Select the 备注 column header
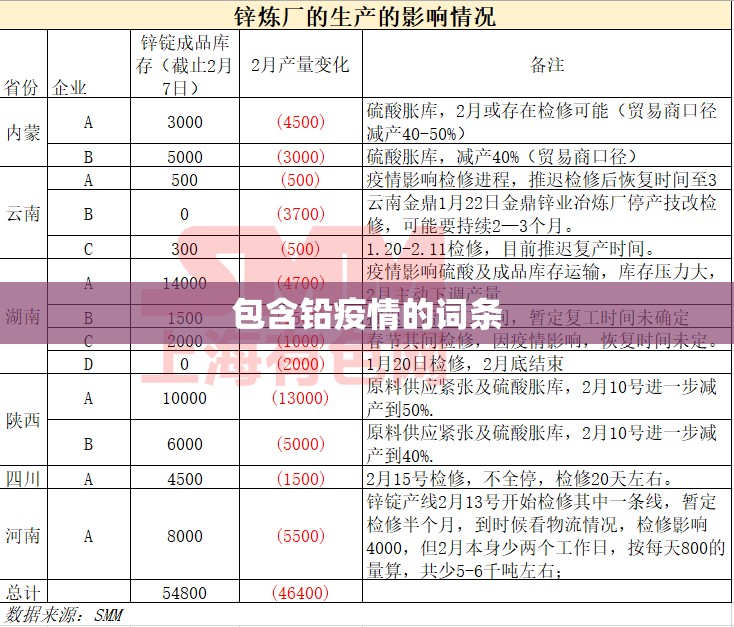Viewport: 734px width, 627px height. pyautogui.click(x=547, y=65)
